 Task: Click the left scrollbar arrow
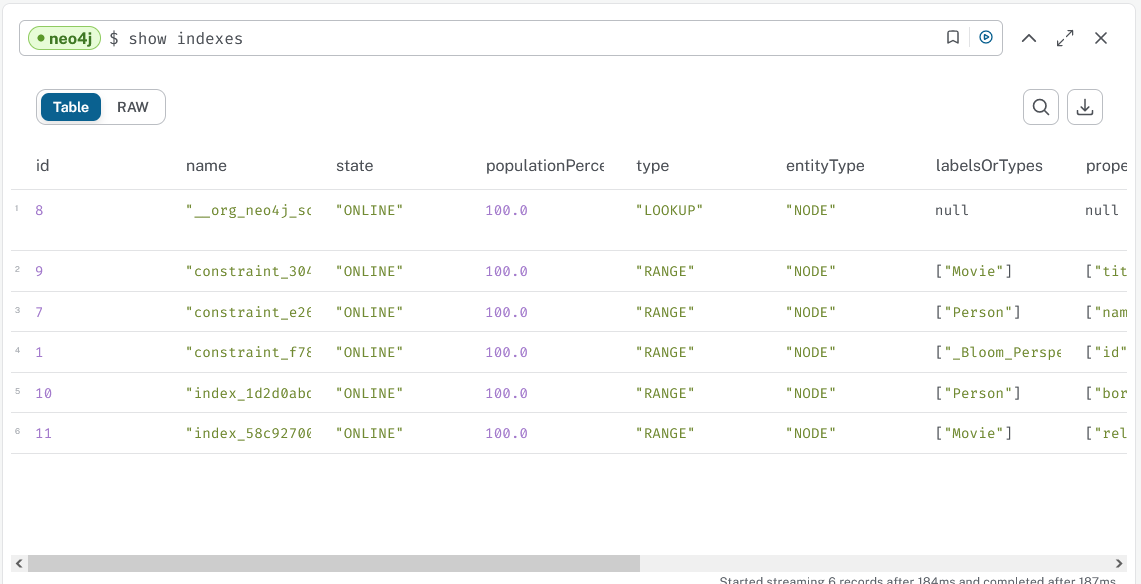(x=19, y=564)
